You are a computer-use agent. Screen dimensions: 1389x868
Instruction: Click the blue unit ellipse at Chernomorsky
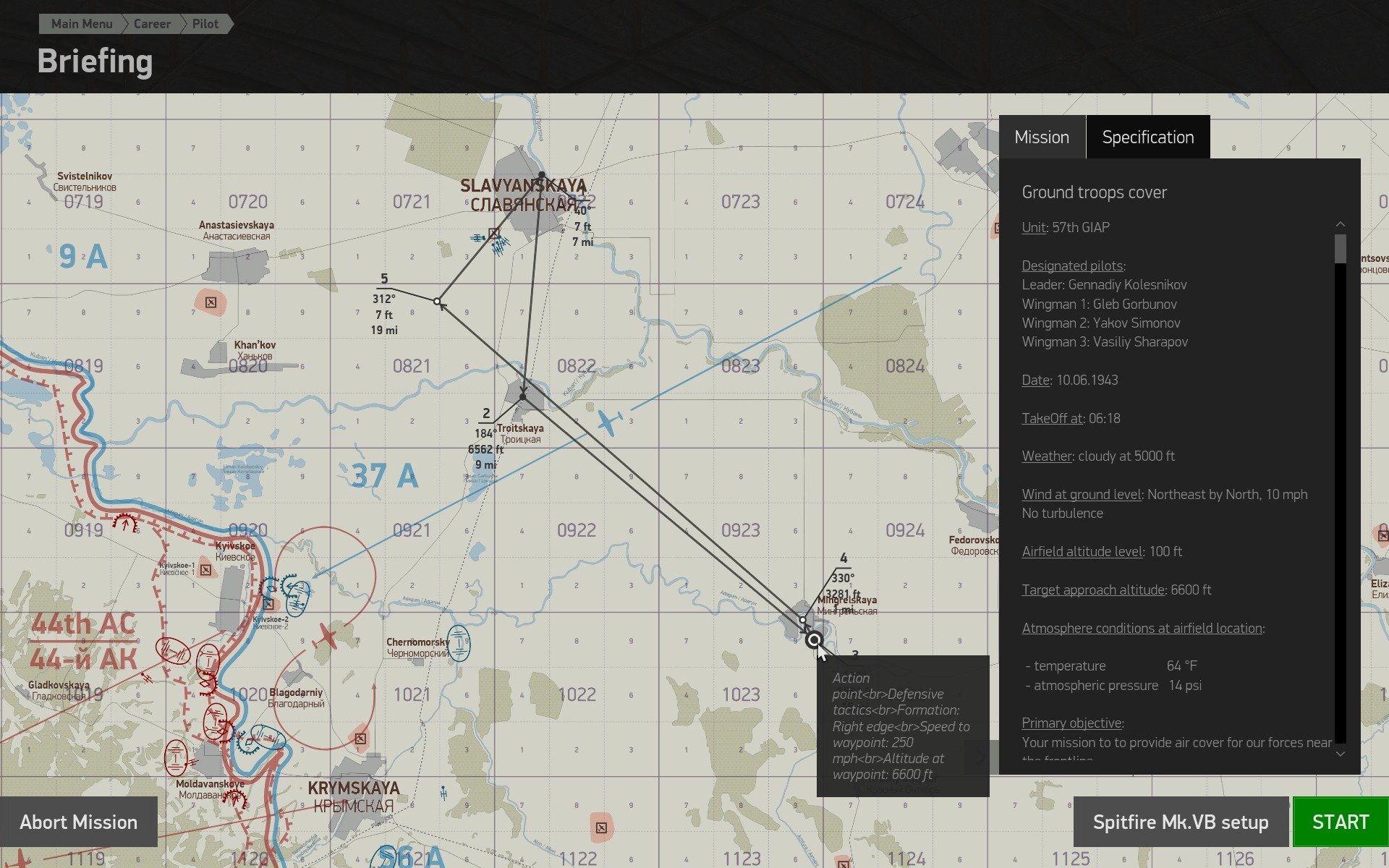point(459,643)
